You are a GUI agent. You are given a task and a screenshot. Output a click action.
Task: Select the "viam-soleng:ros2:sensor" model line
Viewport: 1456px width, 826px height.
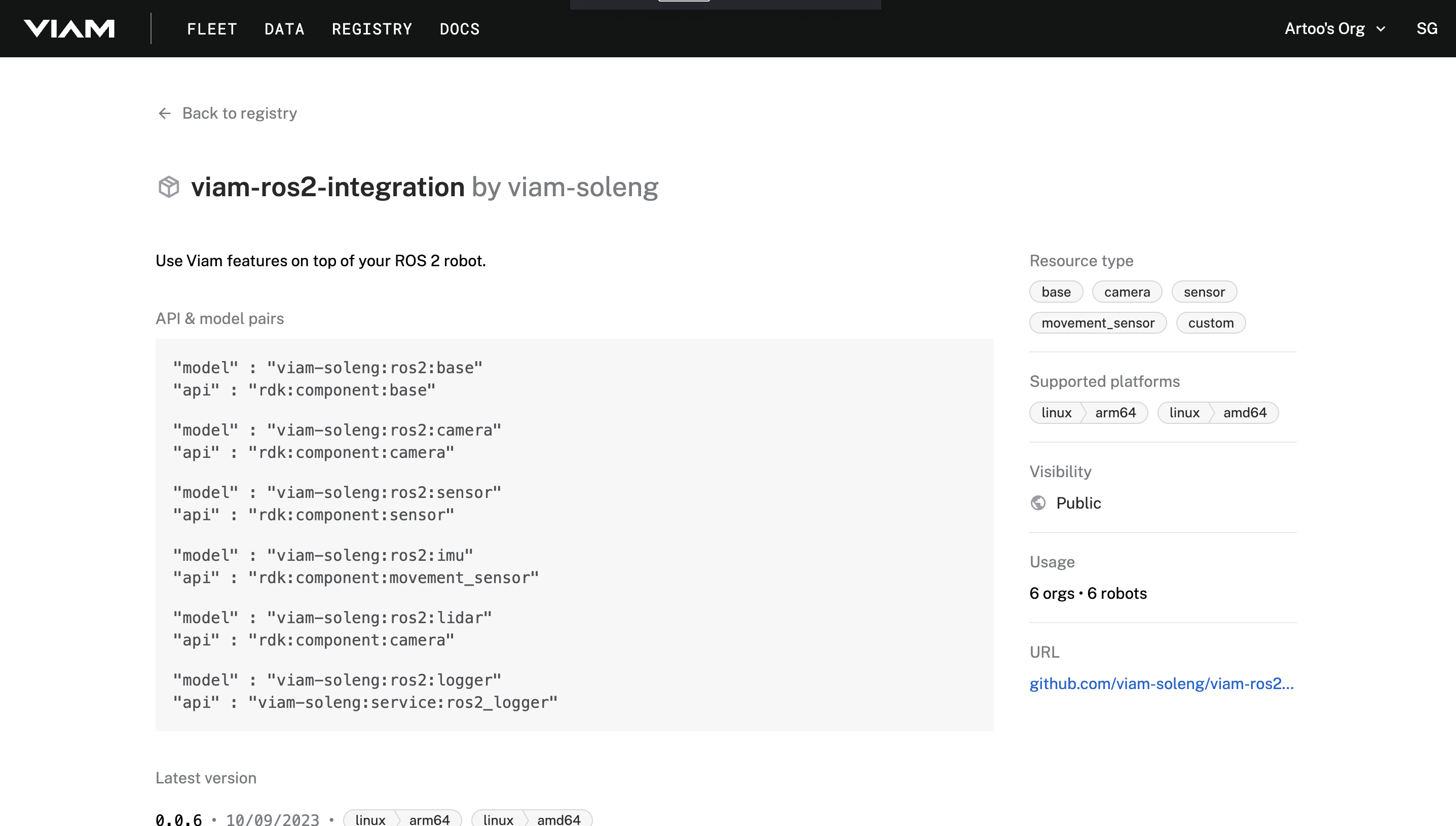pyautogui.click(x=338, y=492)
